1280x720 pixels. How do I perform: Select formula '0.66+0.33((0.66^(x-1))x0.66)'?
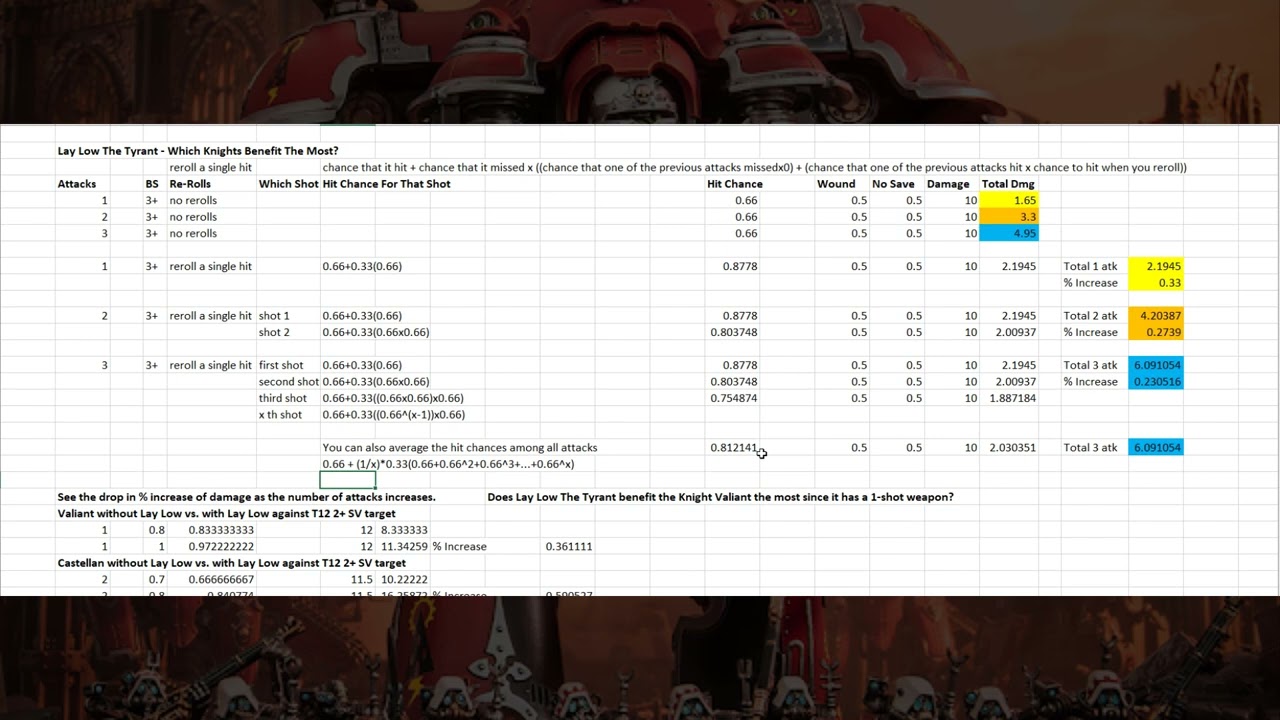tap(394, 415)
